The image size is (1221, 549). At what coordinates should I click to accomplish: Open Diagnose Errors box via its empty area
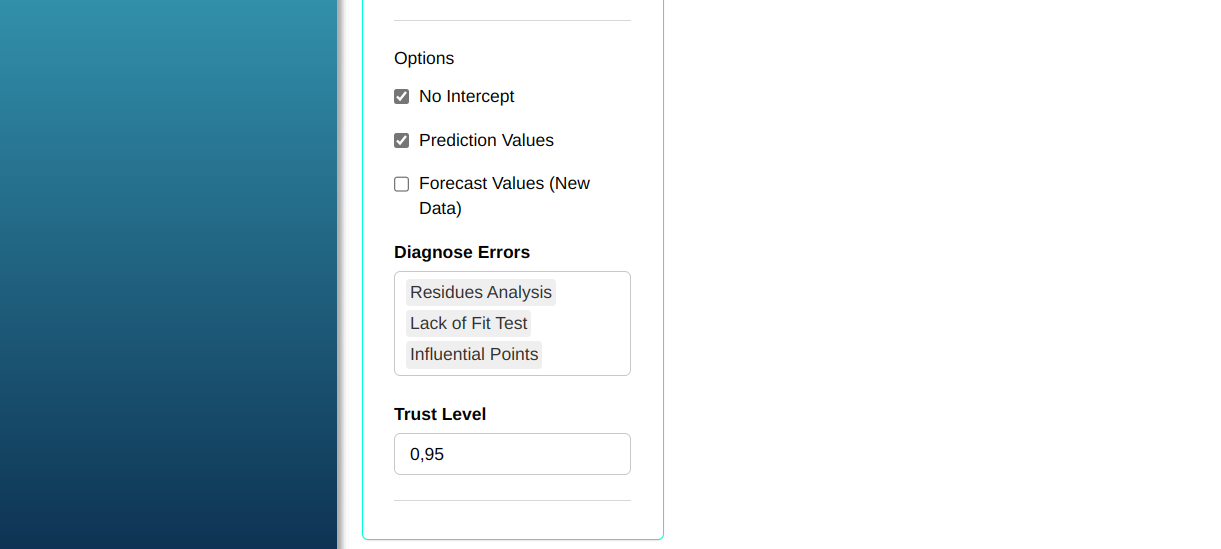coord(590,340)
